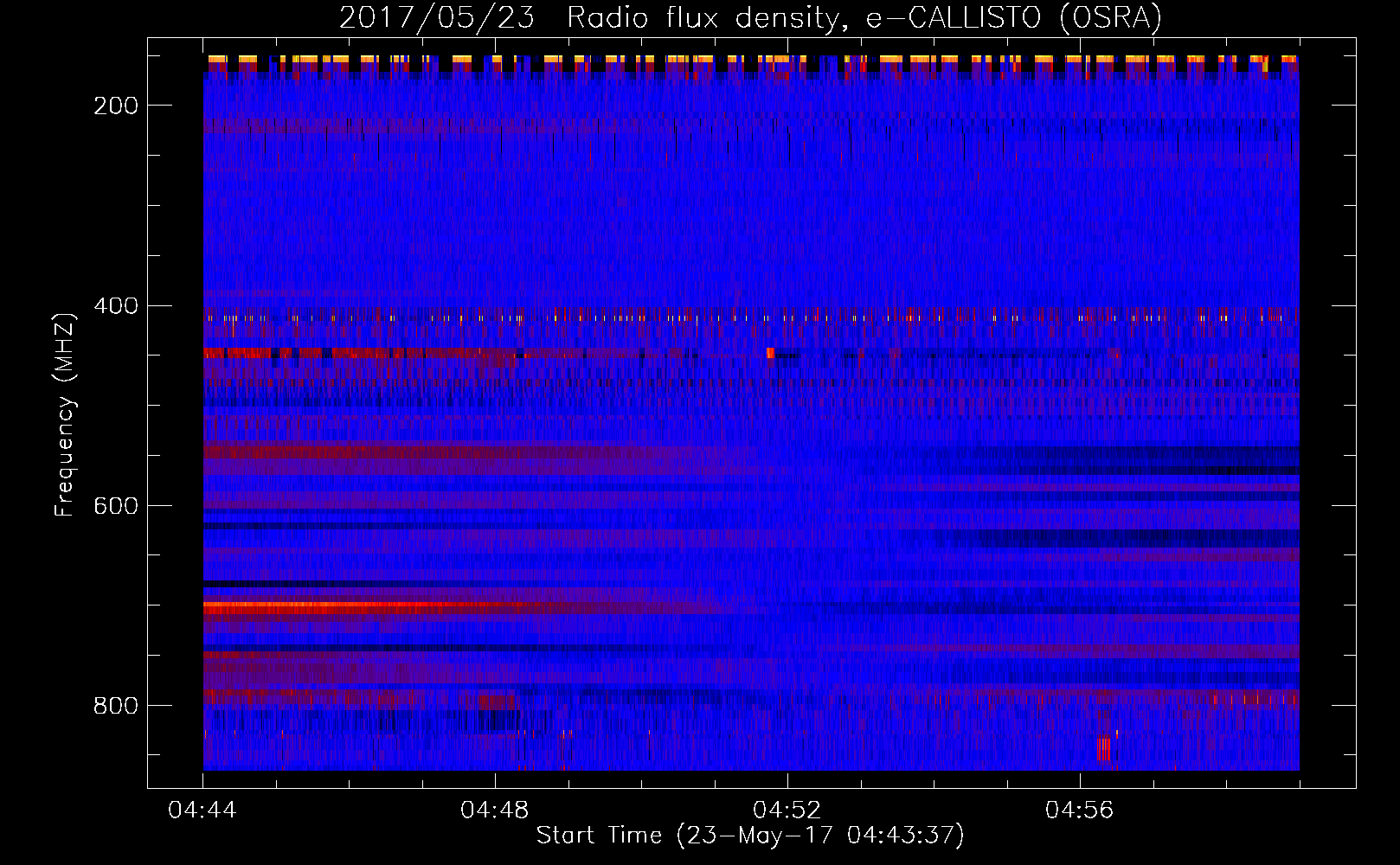Click the '800' frequency tick label
This screenshot has width=1400, height=865.
coord(116,706)
